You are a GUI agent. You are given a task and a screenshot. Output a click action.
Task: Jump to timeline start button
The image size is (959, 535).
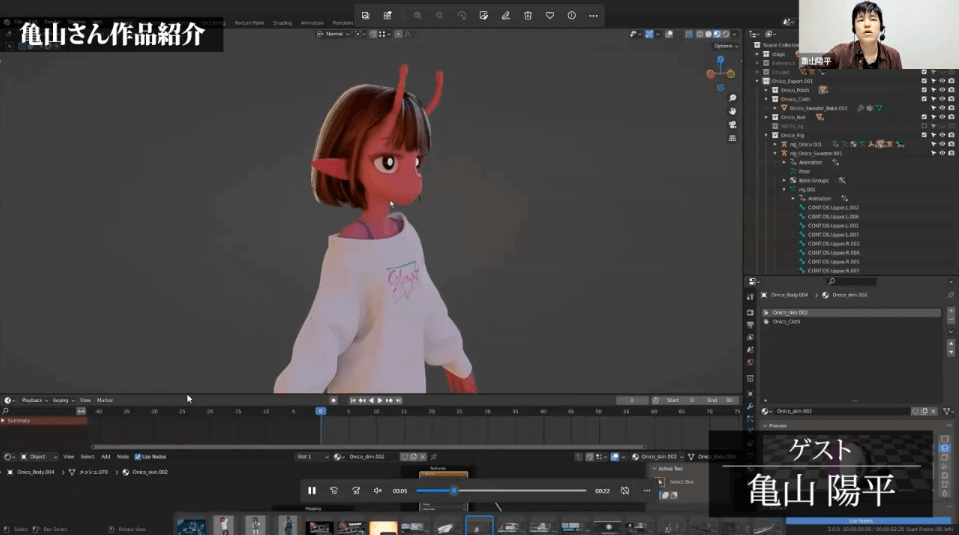353,400
